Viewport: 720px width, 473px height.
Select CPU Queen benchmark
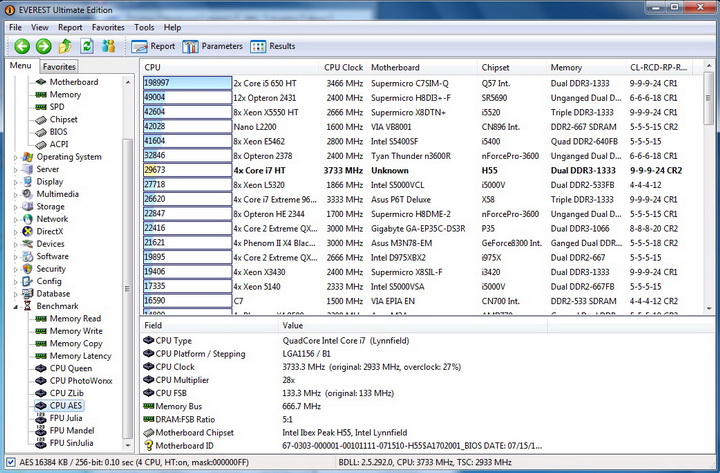click(x=71, y=368)
